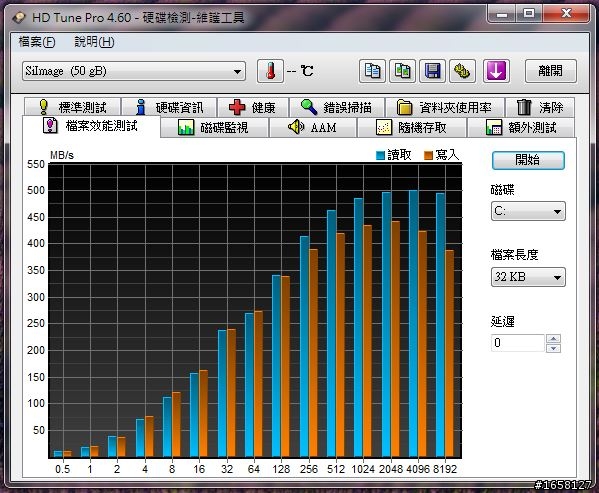599x493 pixels.
Task: Click the blue 讀取 legend swatch
Action: [380, 155]
